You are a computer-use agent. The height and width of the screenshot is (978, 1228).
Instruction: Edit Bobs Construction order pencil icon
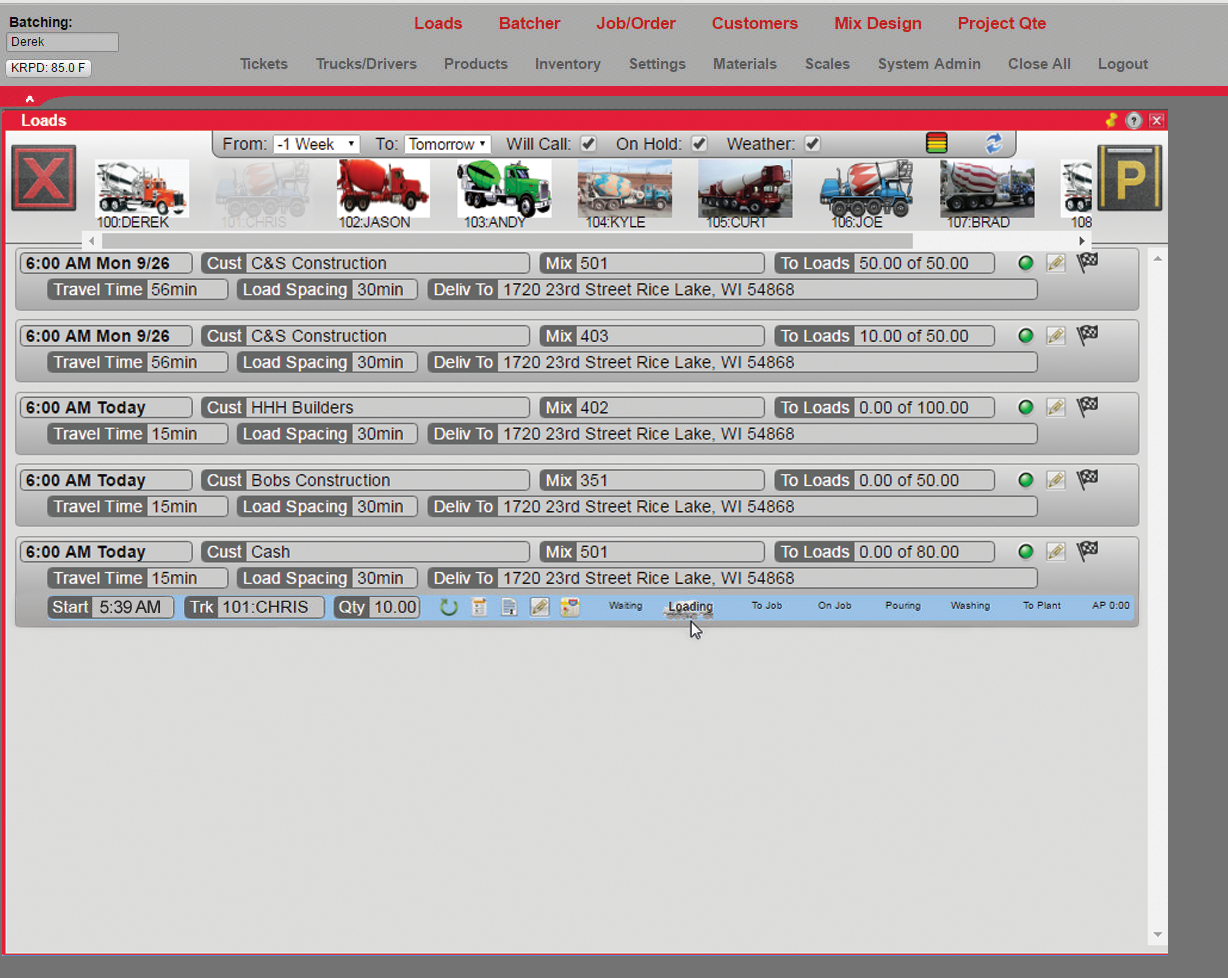1055,480
